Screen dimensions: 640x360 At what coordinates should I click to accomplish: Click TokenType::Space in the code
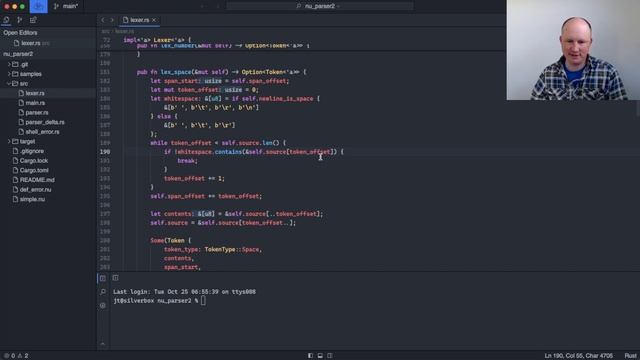232,249
